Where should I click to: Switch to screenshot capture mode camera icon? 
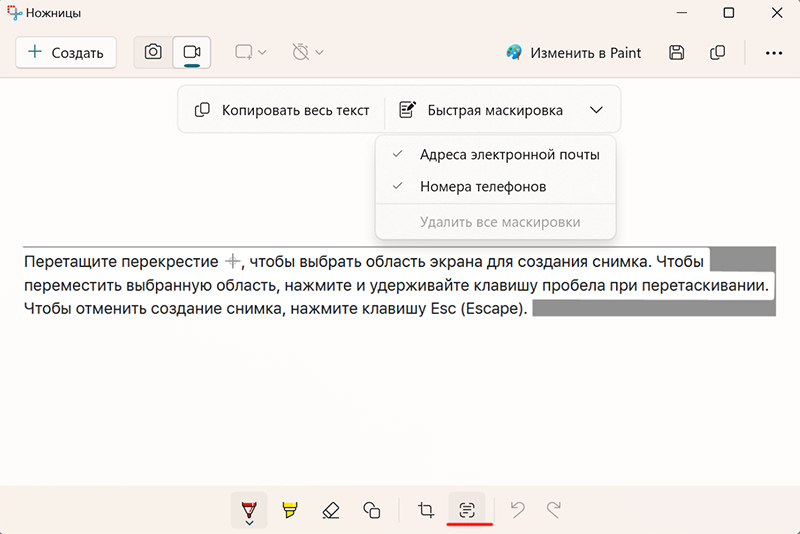coord(153,52)
